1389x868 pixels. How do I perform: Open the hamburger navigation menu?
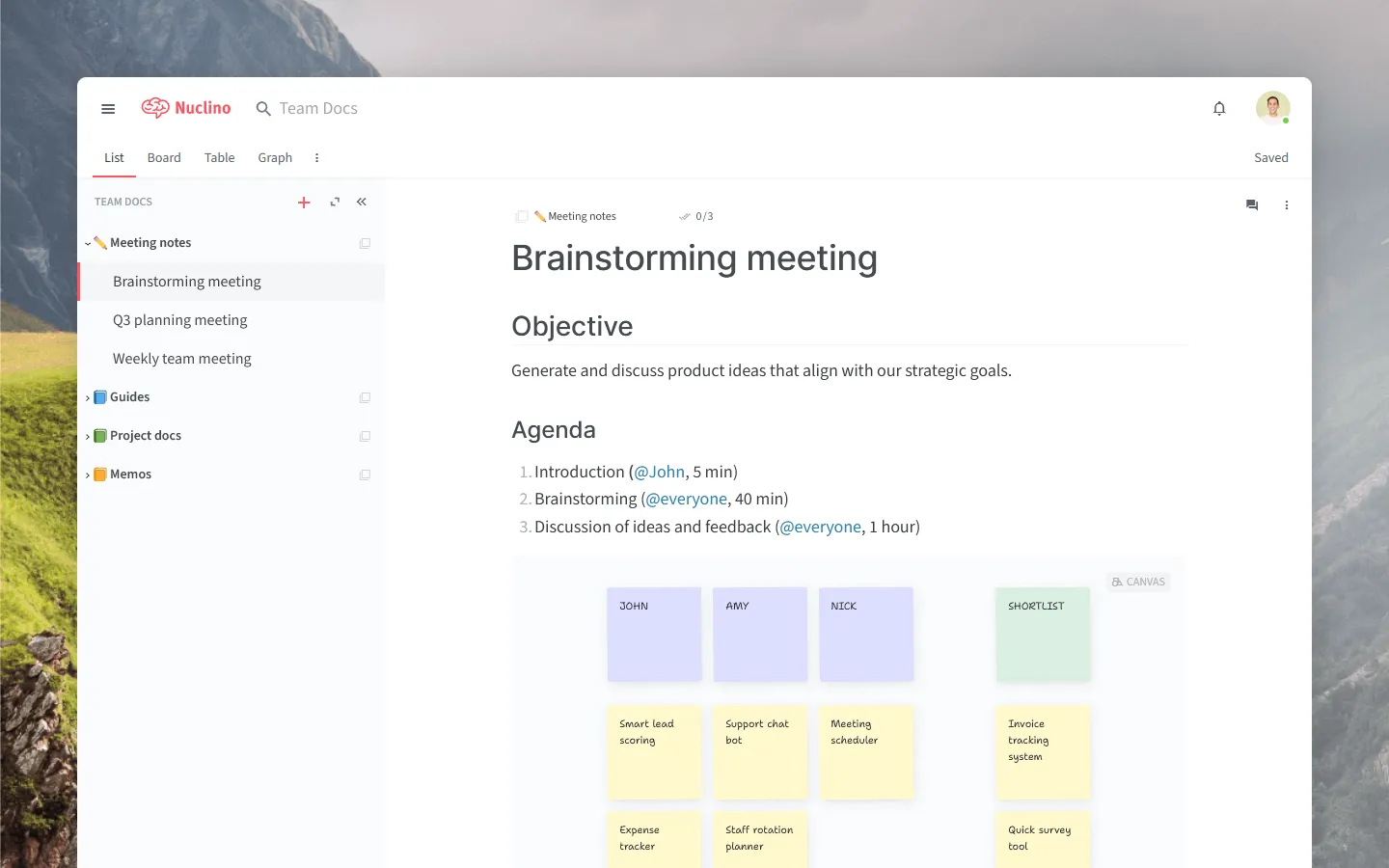point(108,108)
